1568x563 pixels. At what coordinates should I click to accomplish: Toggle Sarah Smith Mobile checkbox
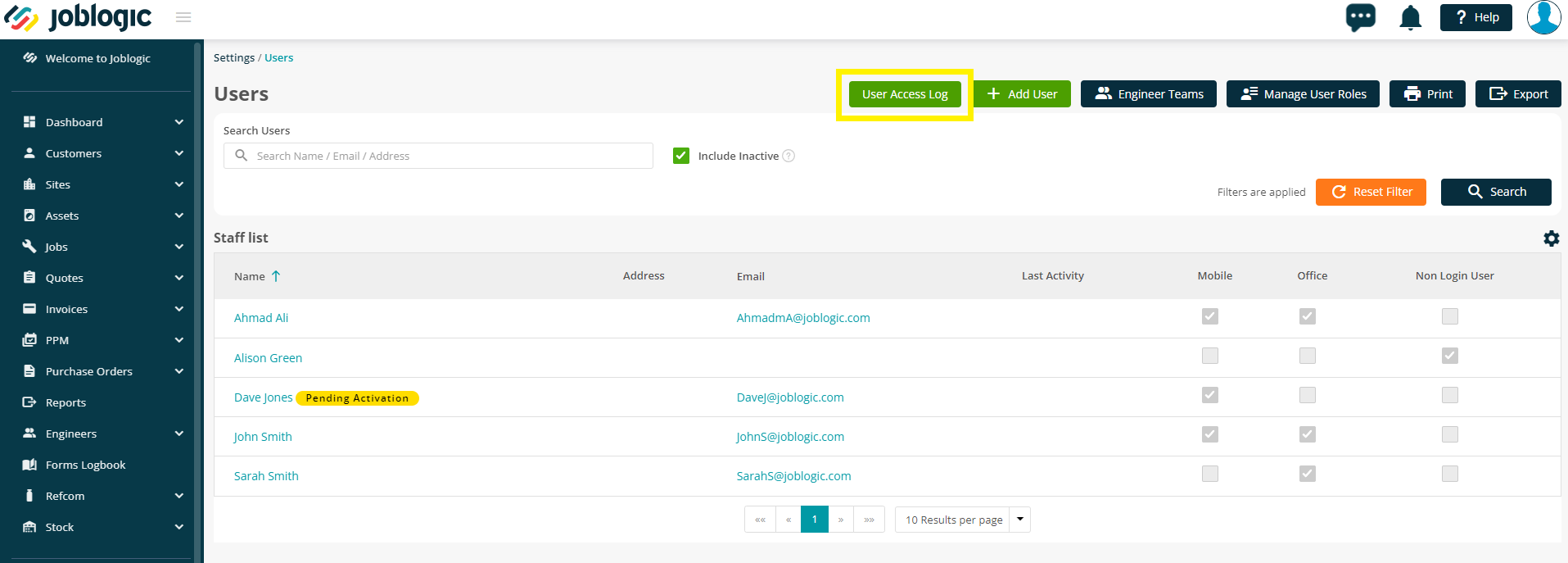coord(1210,474)
